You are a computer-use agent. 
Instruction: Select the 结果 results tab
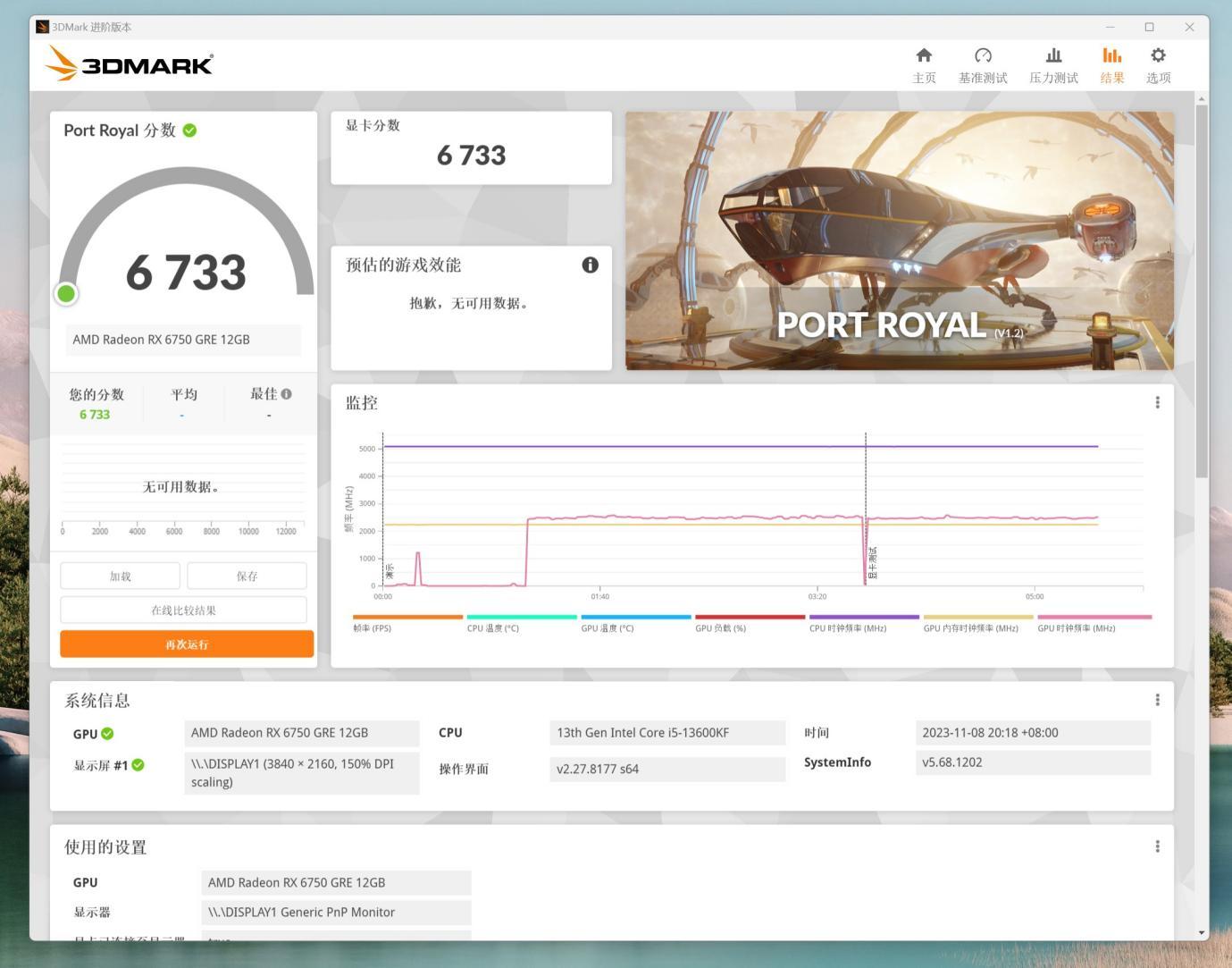coord(1112,66)
